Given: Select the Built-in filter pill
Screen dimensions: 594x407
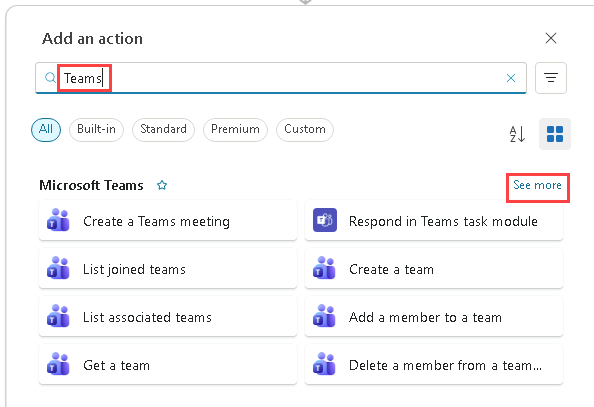Looking at the screenshot, I should pyautogui.click(x=96, y=130).
